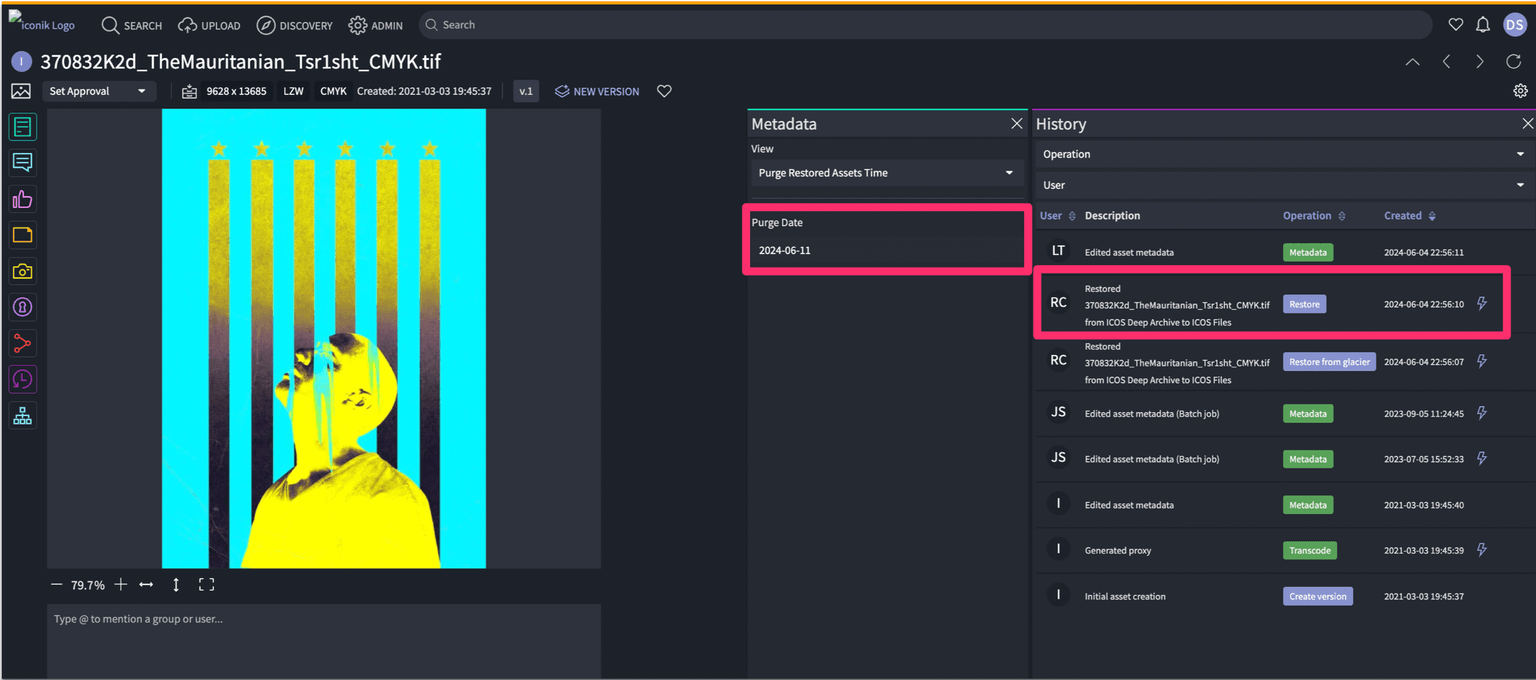Open DISCOVERY in the top navigation

point(294,25)
